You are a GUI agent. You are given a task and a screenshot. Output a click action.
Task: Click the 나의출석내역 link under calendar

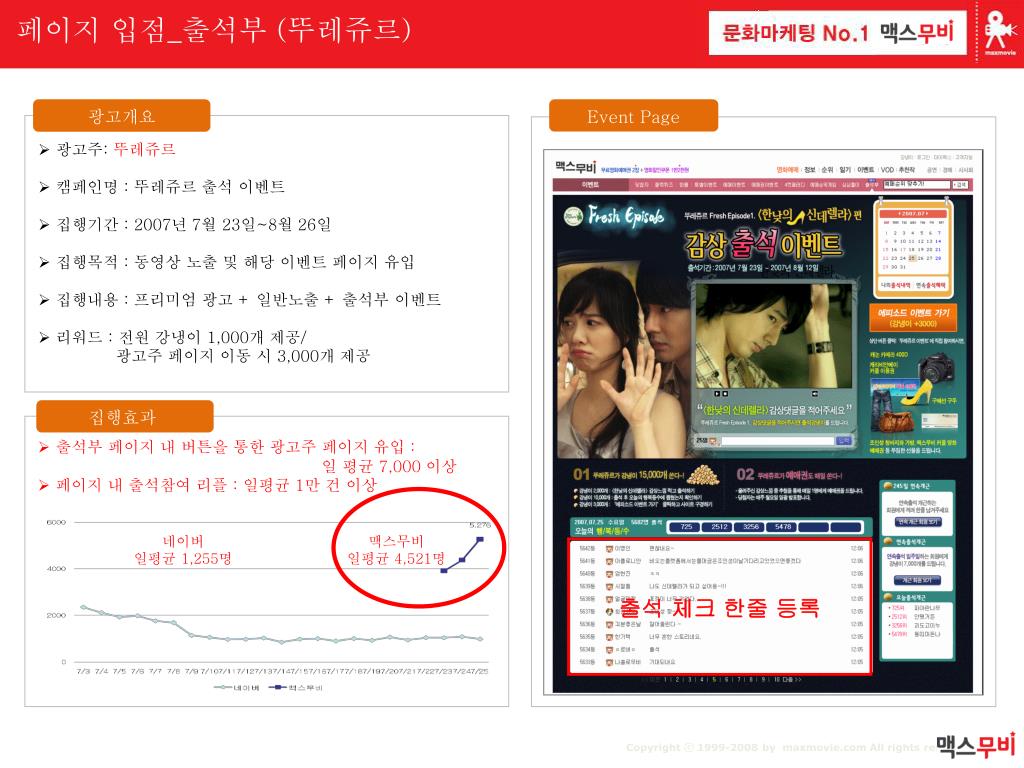click(895, 285)
